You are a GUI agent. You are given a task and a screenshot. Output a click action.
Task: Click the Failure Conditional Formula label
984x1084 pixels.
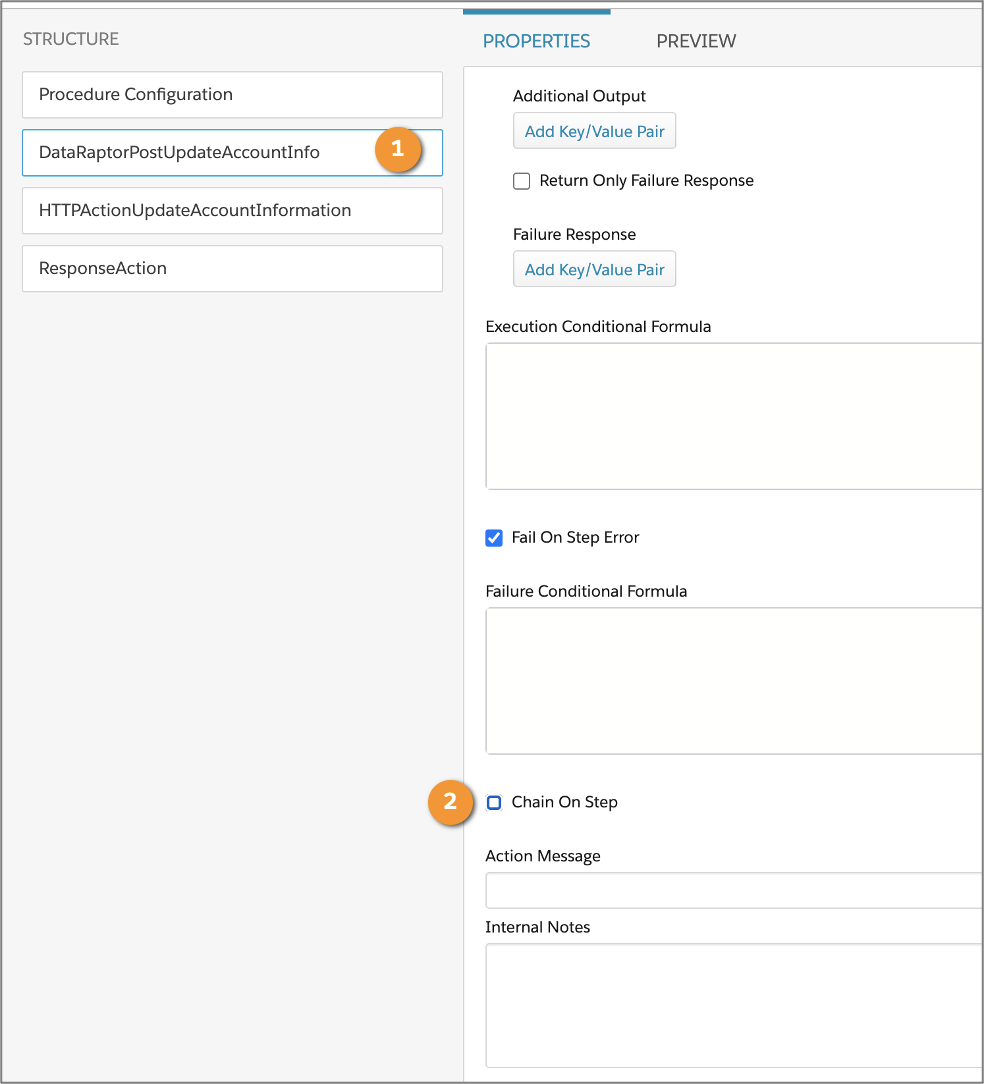(x=586, y=591)
